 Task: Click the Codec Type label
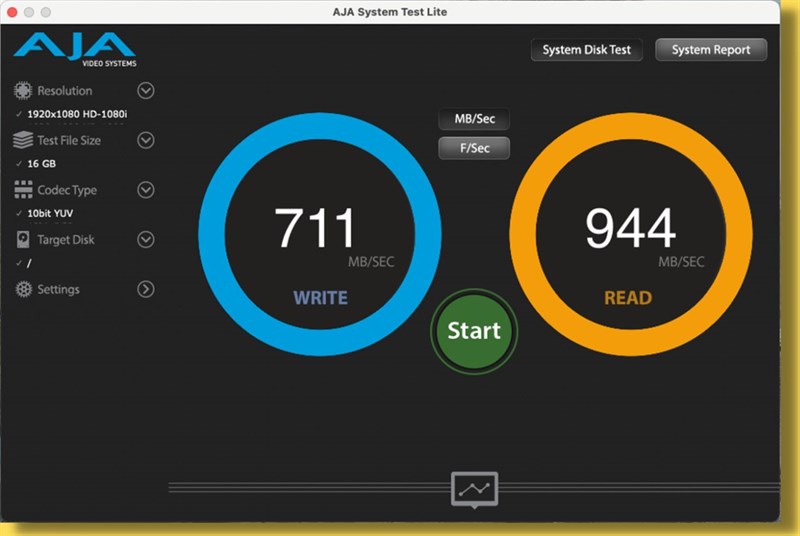(x=67, y=190)
